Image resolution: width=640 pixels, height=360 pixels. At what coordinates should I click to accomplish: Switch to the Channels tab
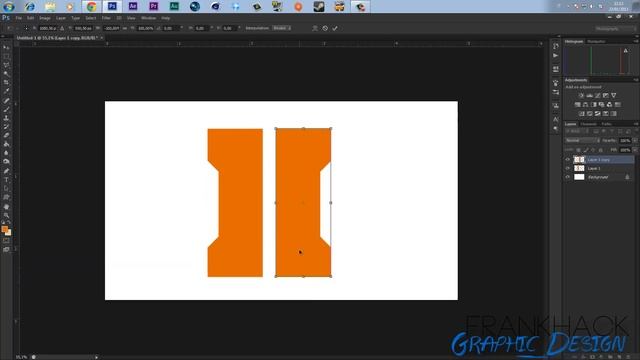[588, 124]
